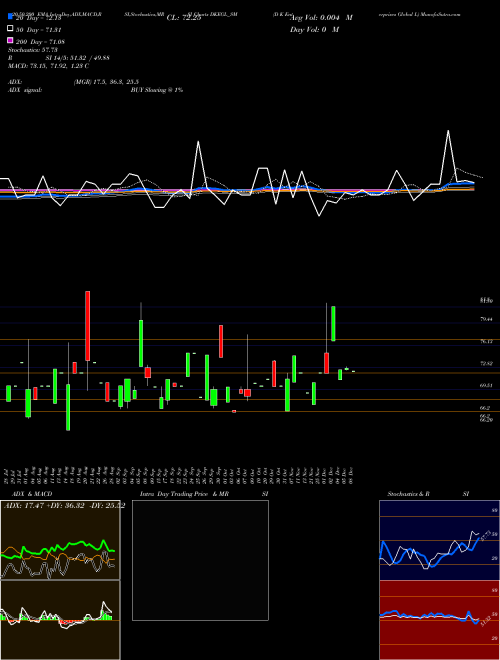Click the 'SI 14/3: 51.32 / 49.88' readout

(77, 58)
